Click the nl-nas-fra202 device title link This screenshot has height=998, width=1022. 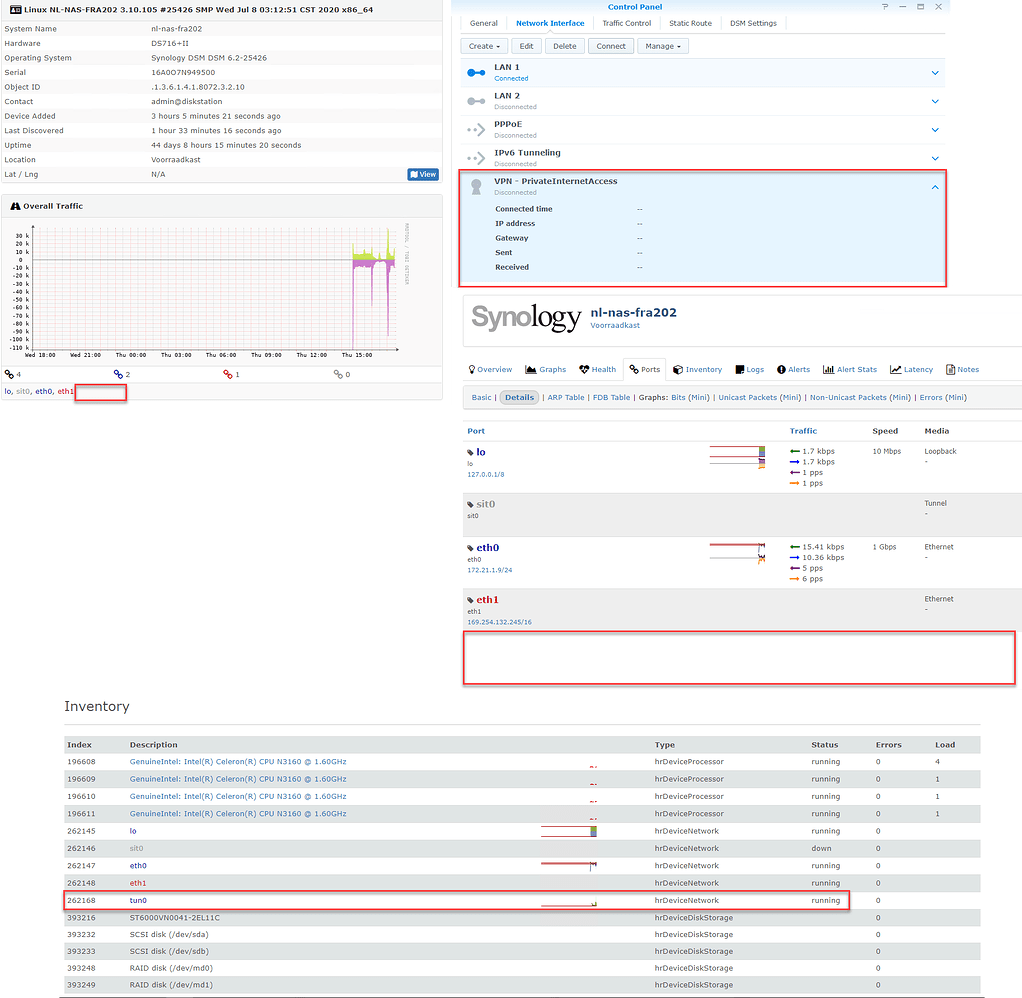634,312
